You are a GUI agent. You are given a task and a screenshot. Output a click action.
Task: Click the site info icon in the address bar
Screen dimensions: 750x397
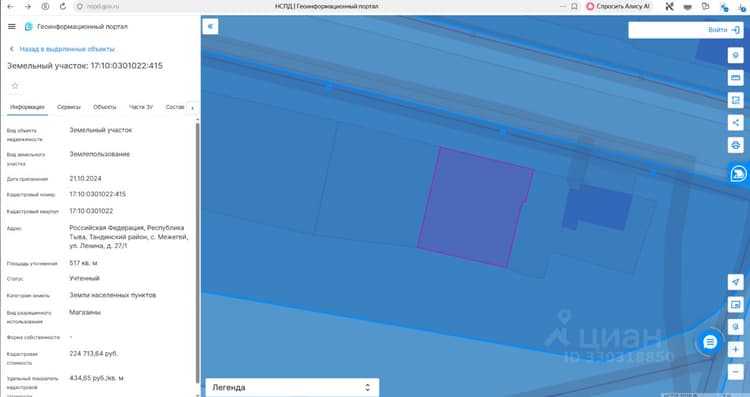[80, 7]
